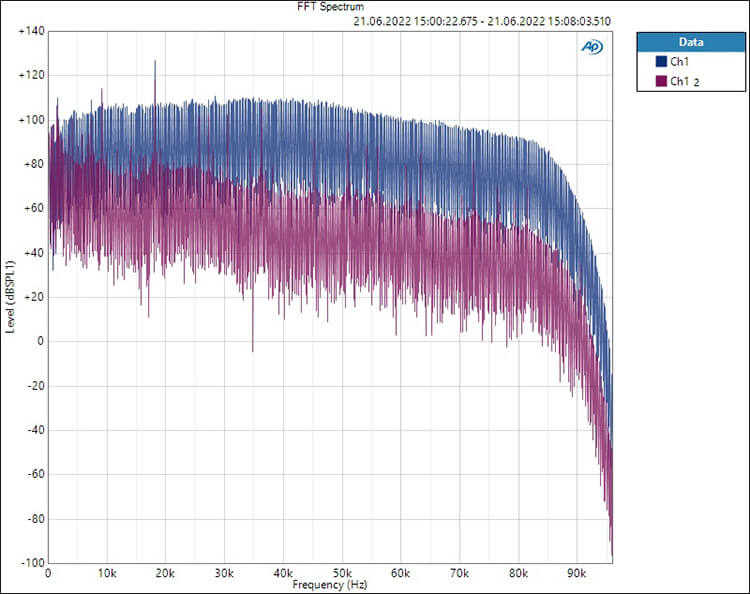Screen dimensions: 750x594
Task: Click the 70k tick on frequency axis
Action: [459, 573]
